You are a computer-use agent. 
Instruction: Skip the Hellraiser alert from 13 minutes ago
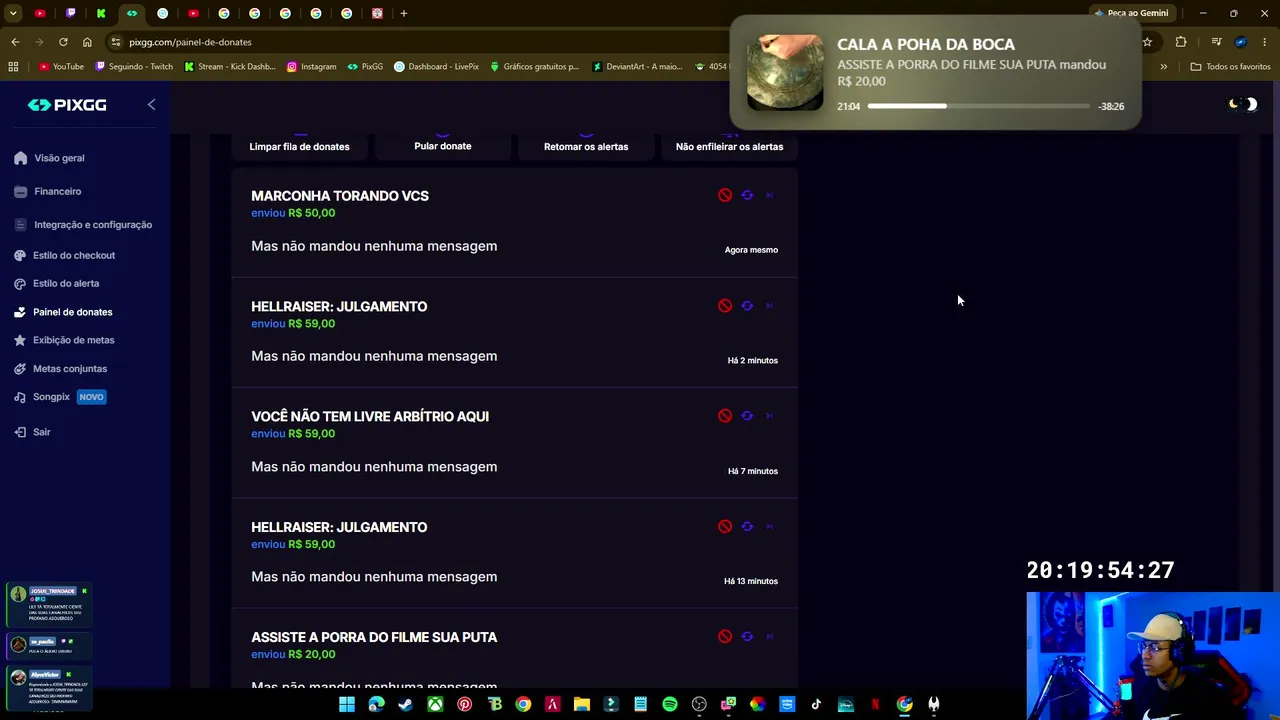[x=769, y=526]
